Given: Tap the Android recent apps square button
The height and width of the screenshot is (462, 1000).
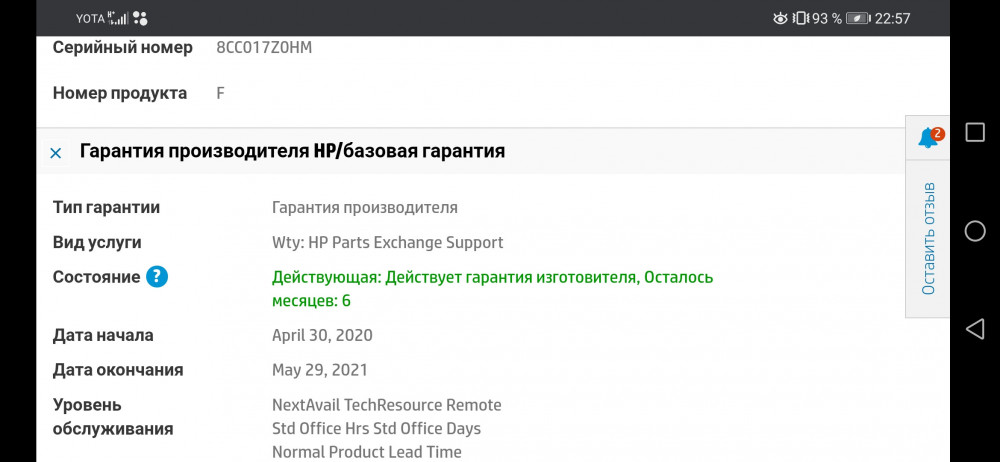Looking at the screenshot, I should 974,132.
